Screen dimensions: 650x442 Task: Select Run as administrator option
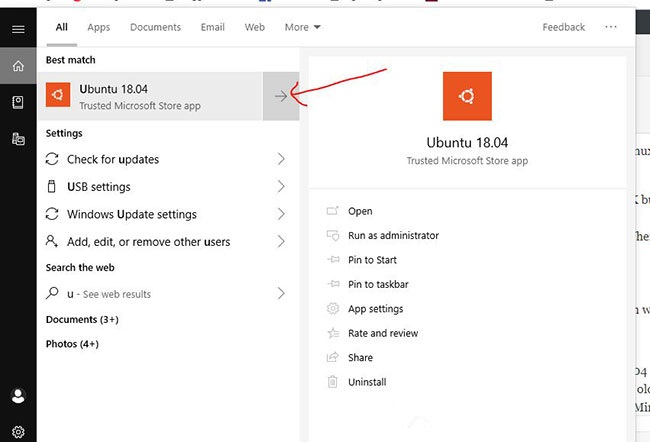pos(393,236)
